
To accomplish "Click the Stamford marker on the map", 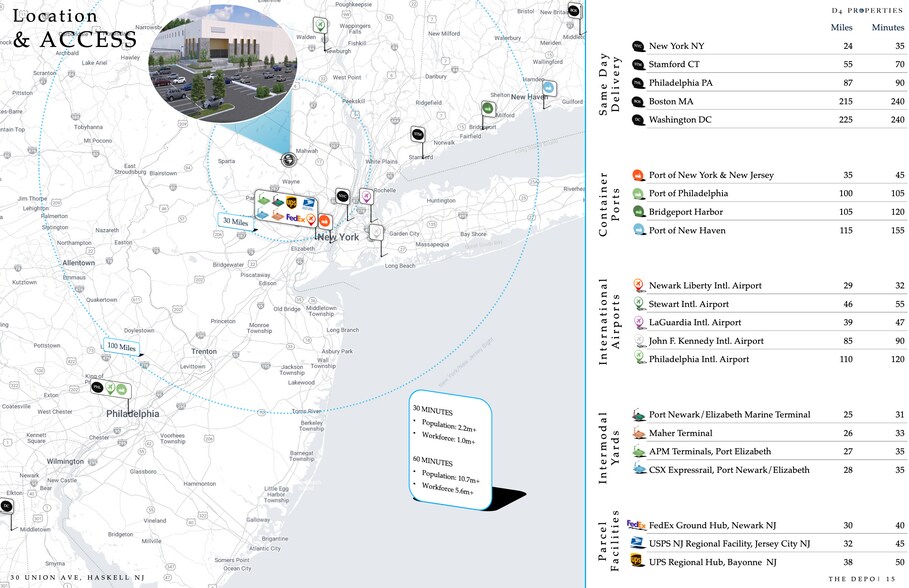I will pos(417,134).
